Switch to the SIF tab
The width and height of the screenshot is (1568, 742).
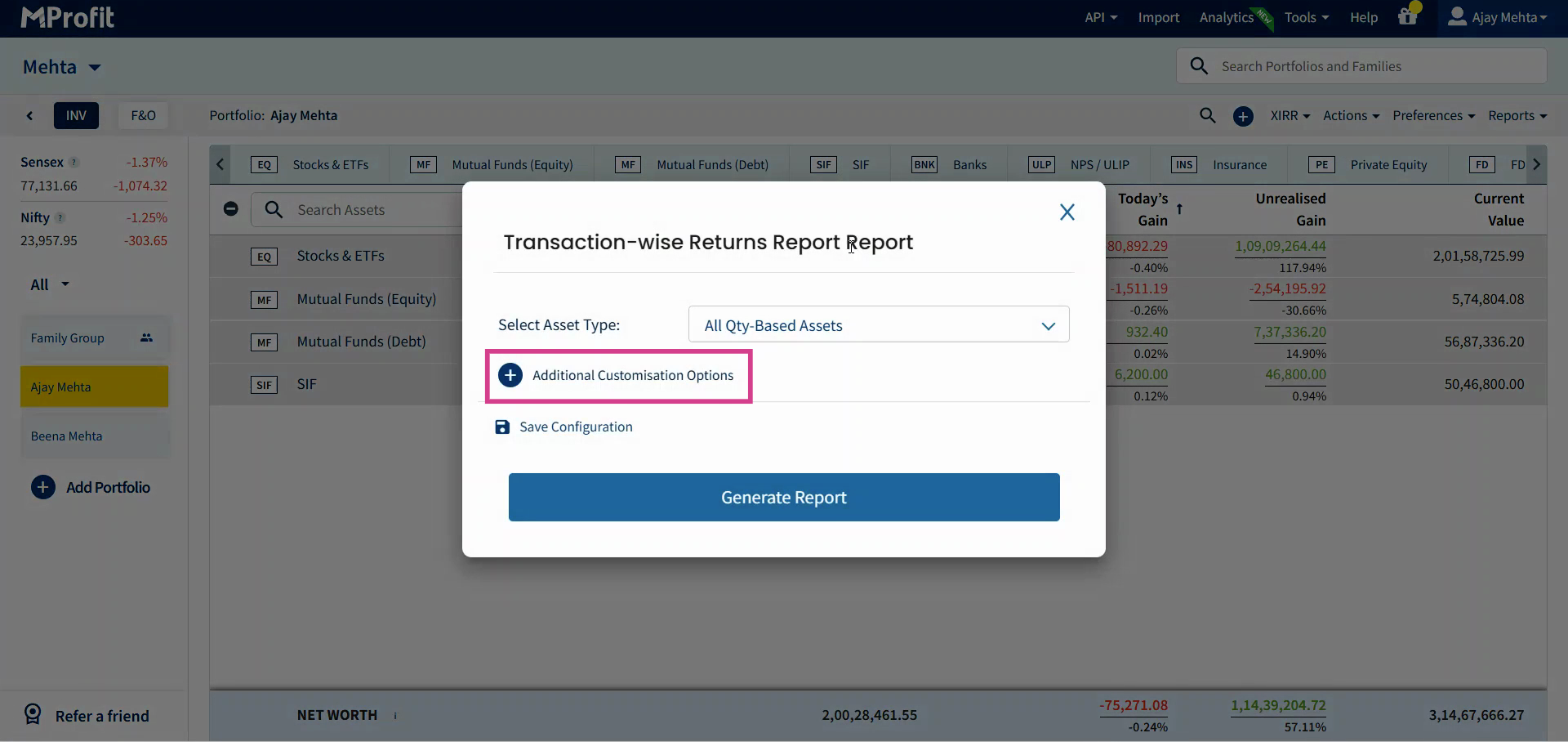(840, 164)
